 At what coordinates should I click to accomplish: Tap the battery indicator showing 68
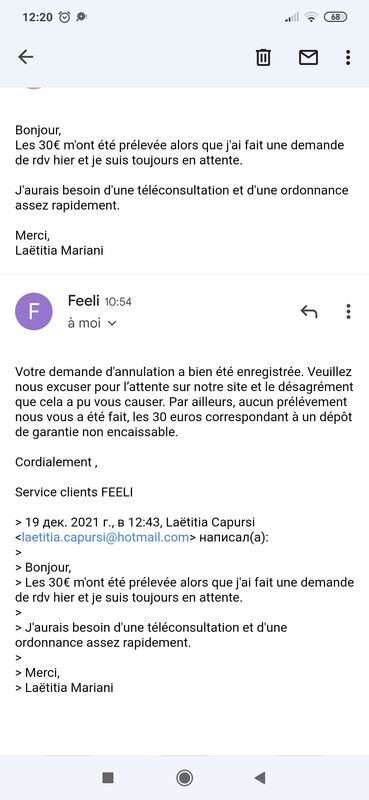[335, 17]
